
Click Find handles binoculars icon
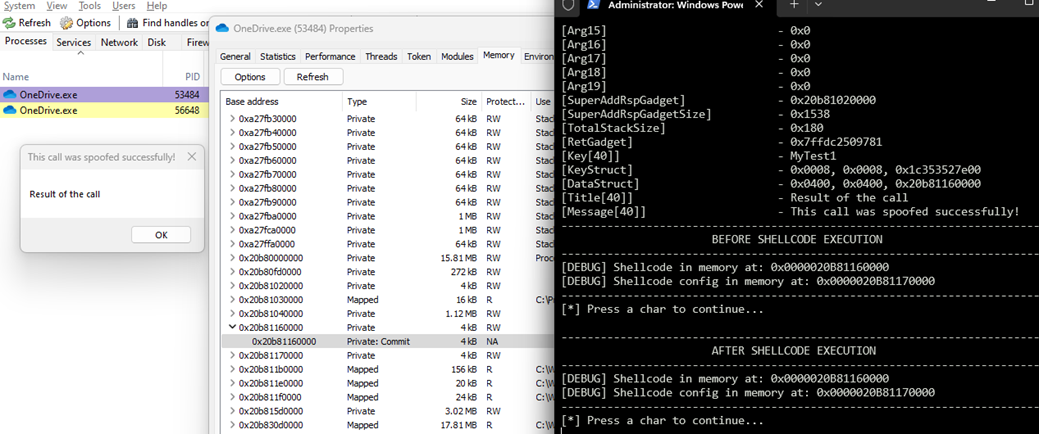pyautogui.click(x=132, y=23)
